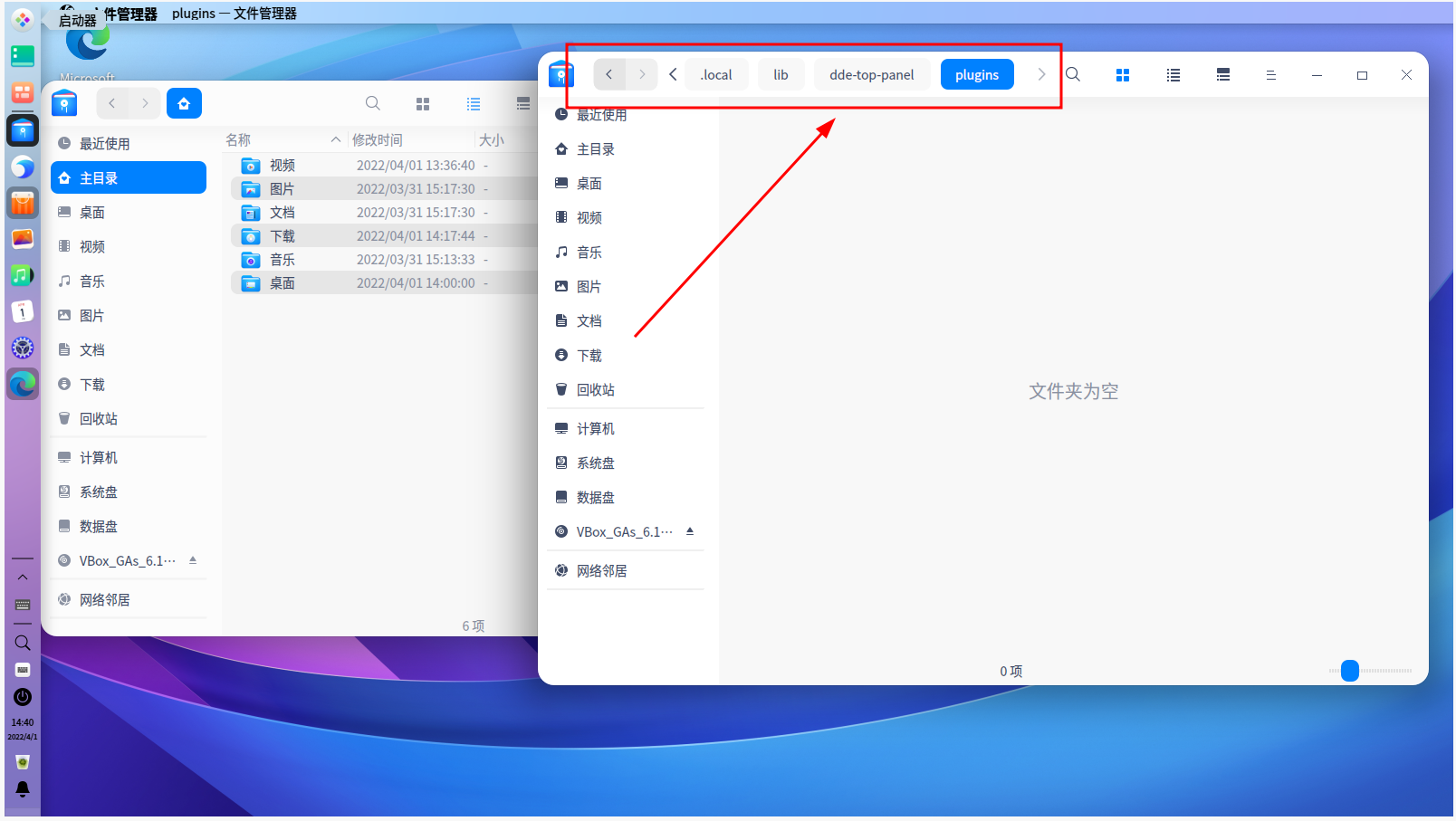The height and width of the screenshot is (821, 1456).
Task: Switch left file manager to list view
Action: click(474, 104)
